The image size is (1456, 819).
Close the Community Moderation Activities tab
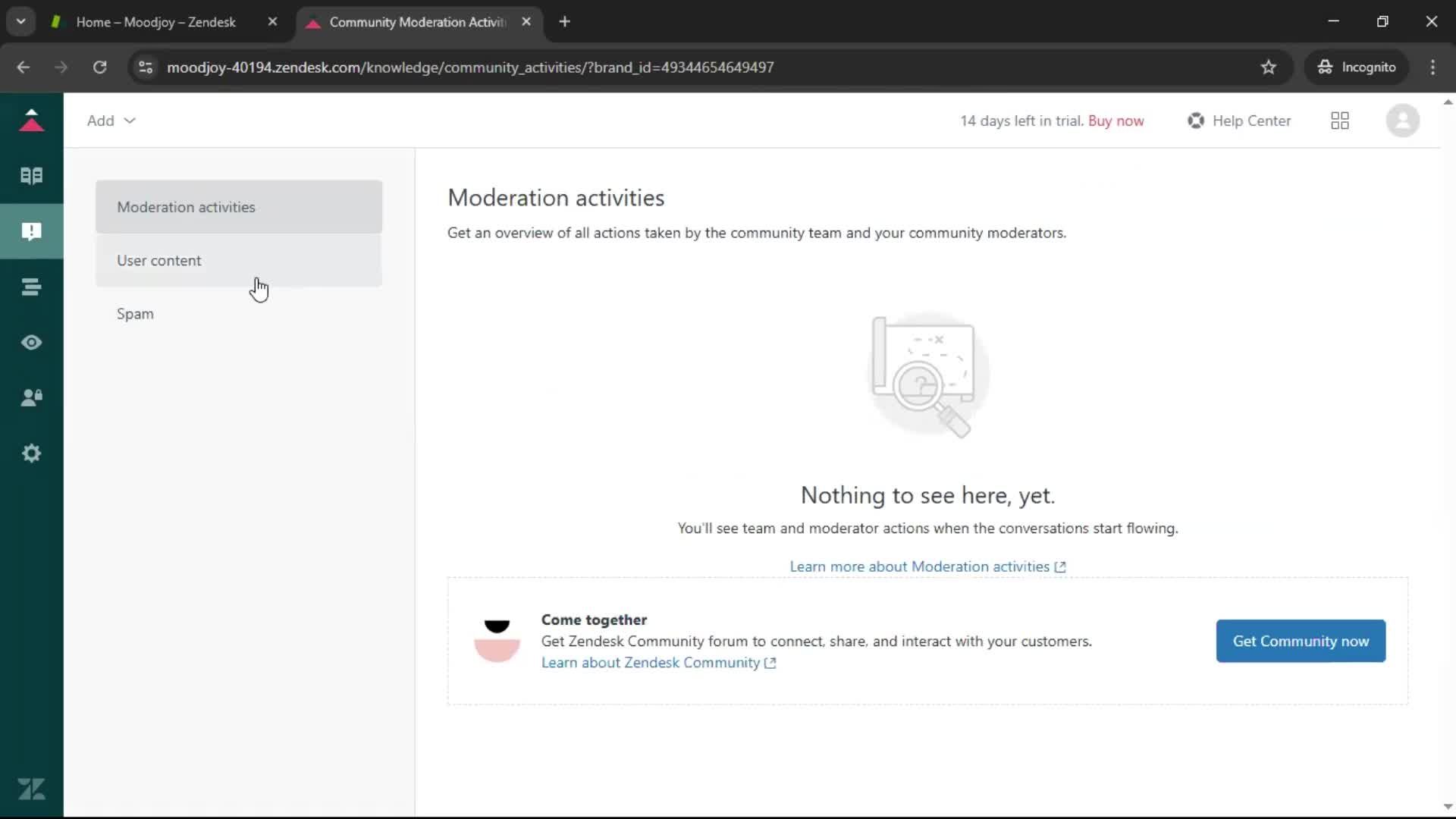[x=526, y=22]
